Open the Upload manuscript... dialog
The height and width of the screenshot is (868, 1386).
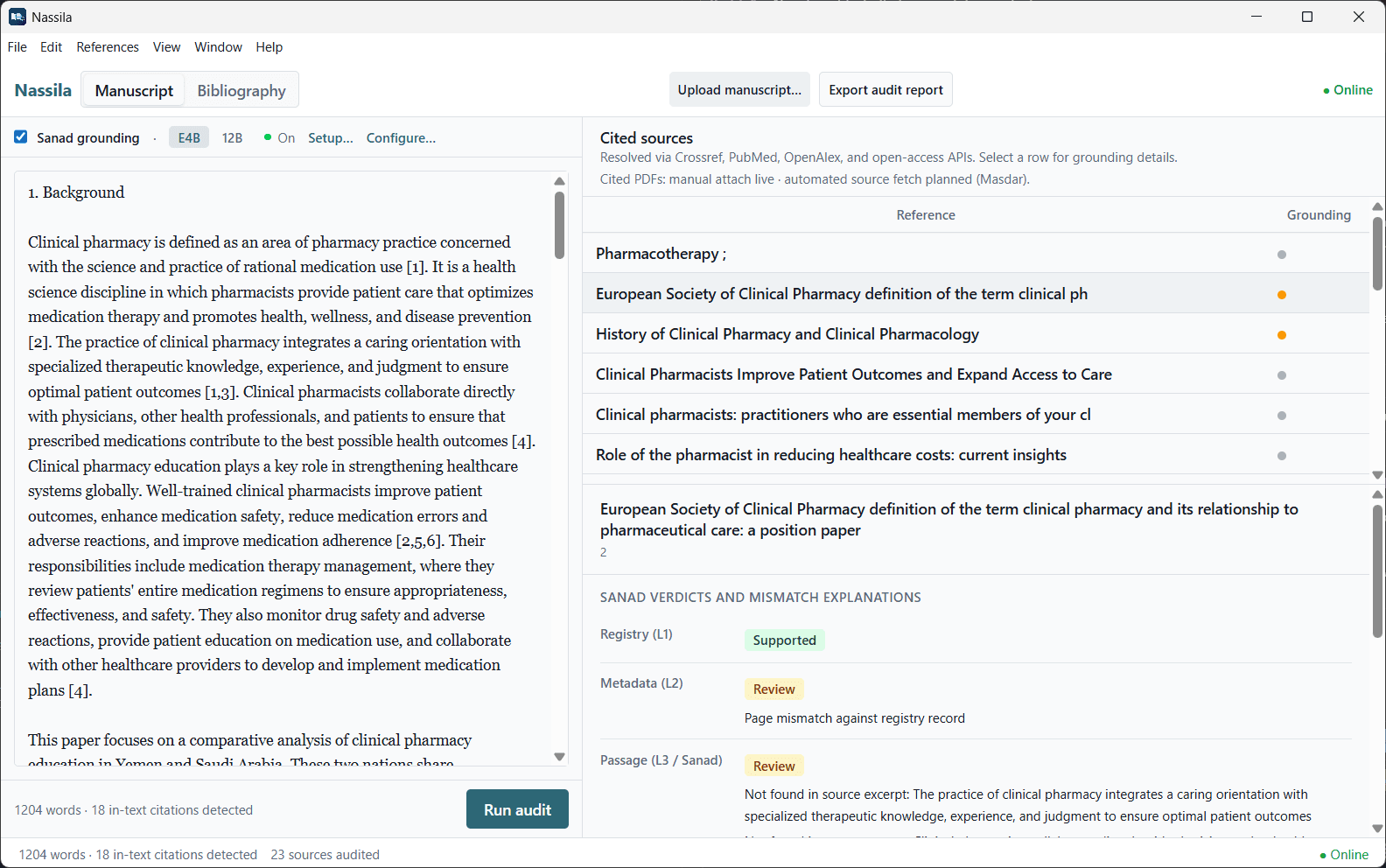[739, 90]
